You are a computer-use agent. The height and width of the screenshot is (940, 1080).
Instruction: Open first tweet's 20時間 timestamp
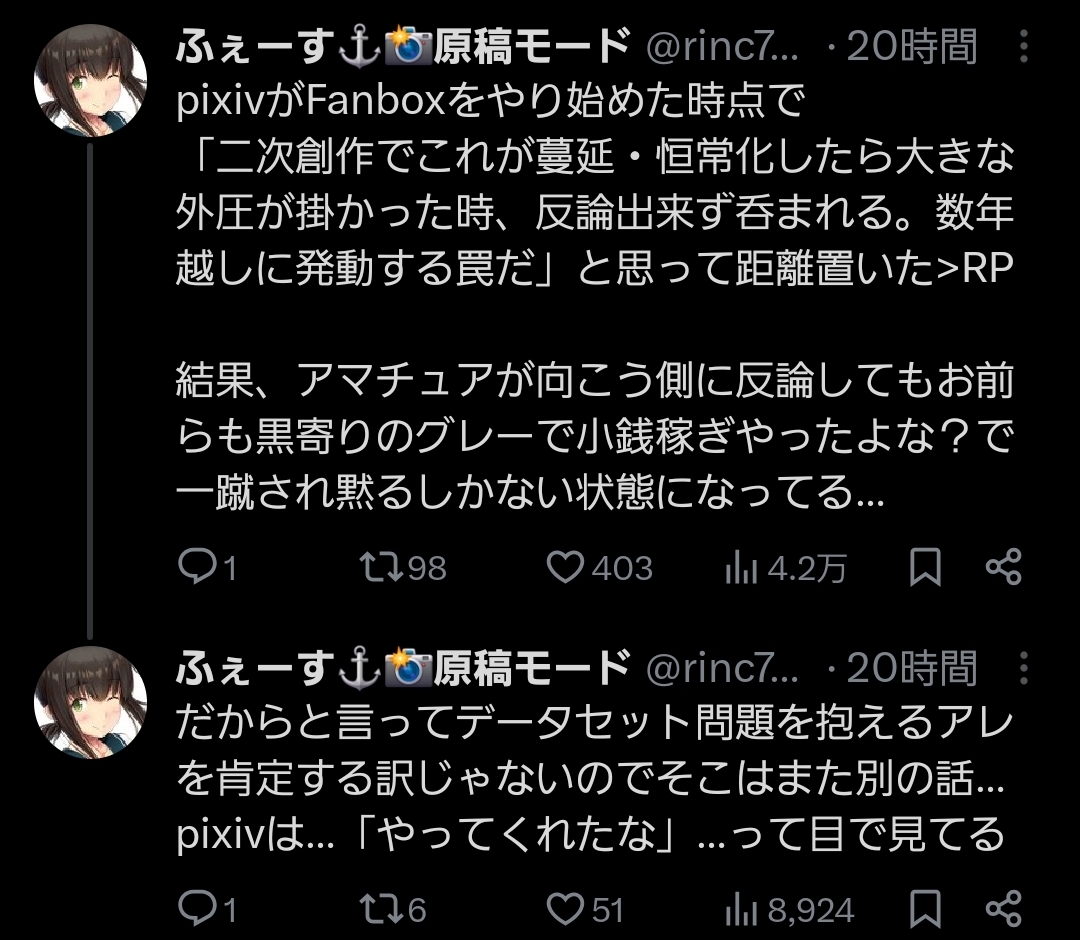(x=910, y=46)
